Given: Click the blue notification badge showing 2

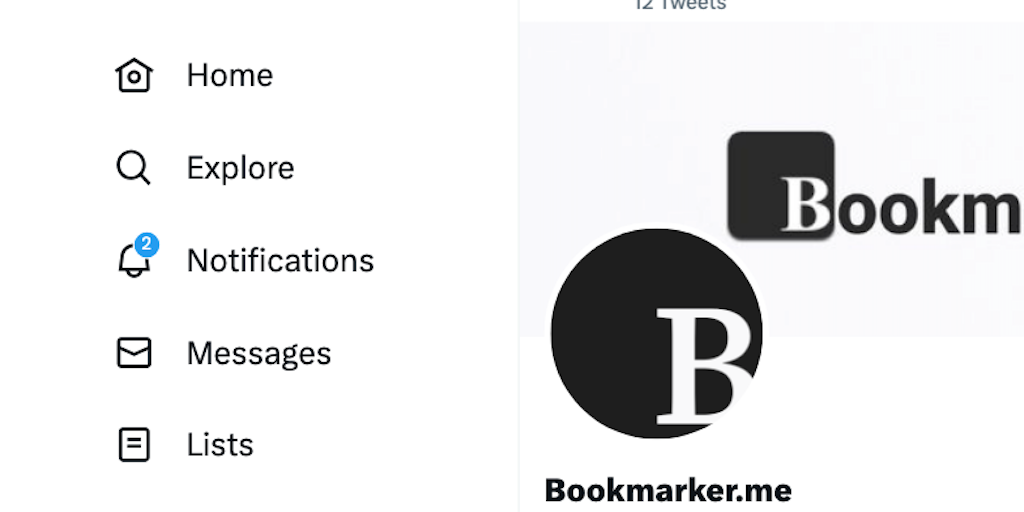Looking at the screenshot, I should click(147, 245).
